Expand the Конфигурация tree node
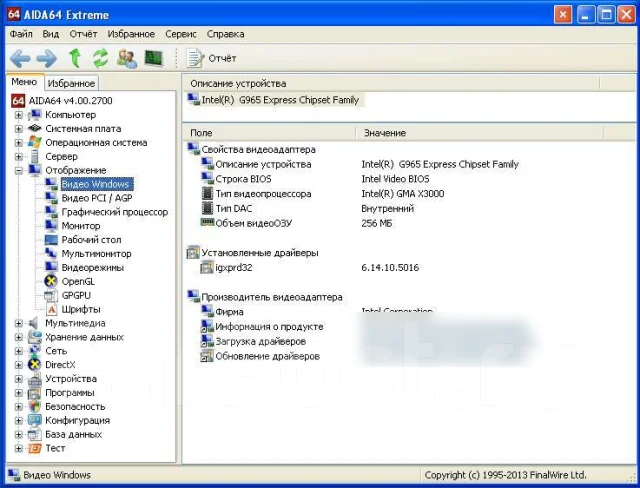 pyautogui.click(x=18, y=421)
